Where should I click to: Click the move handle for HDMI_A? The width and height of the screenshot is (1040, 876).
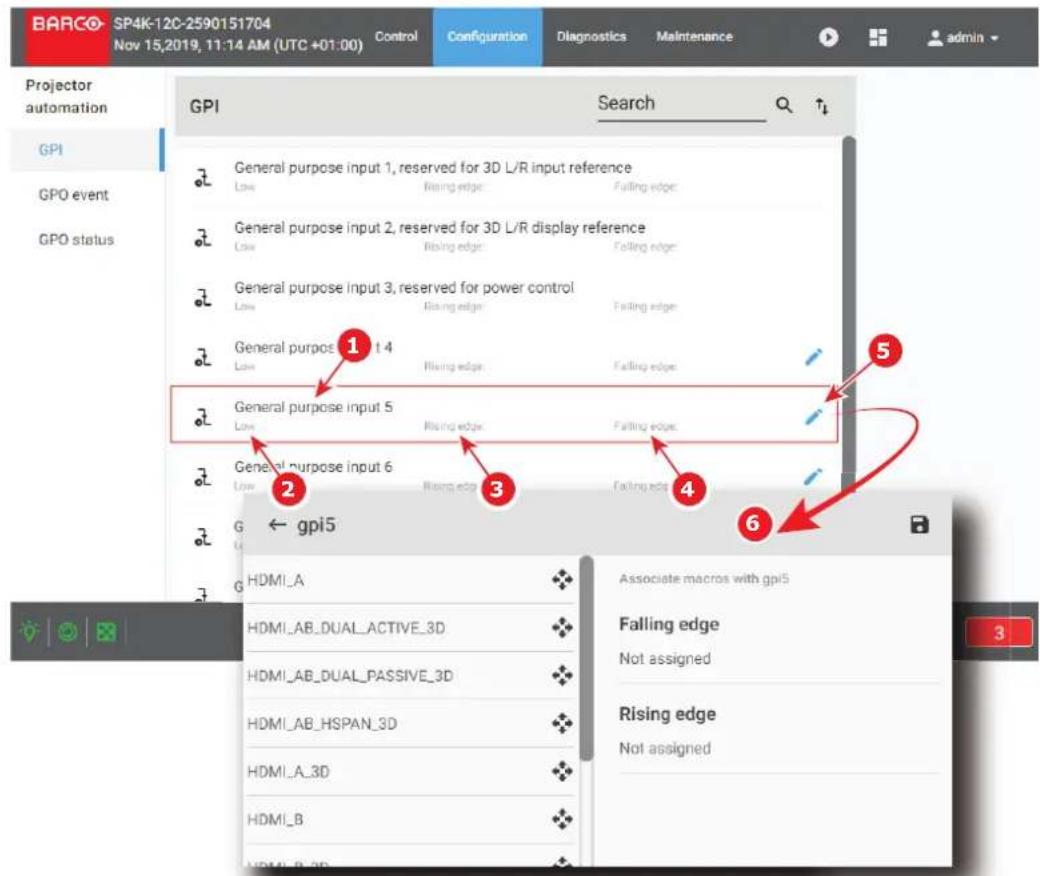pos(562,580)
